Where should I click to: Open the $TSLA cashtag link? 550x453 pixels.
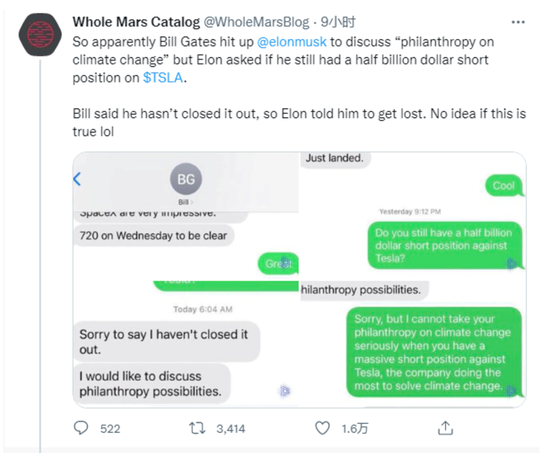[163, 78]
